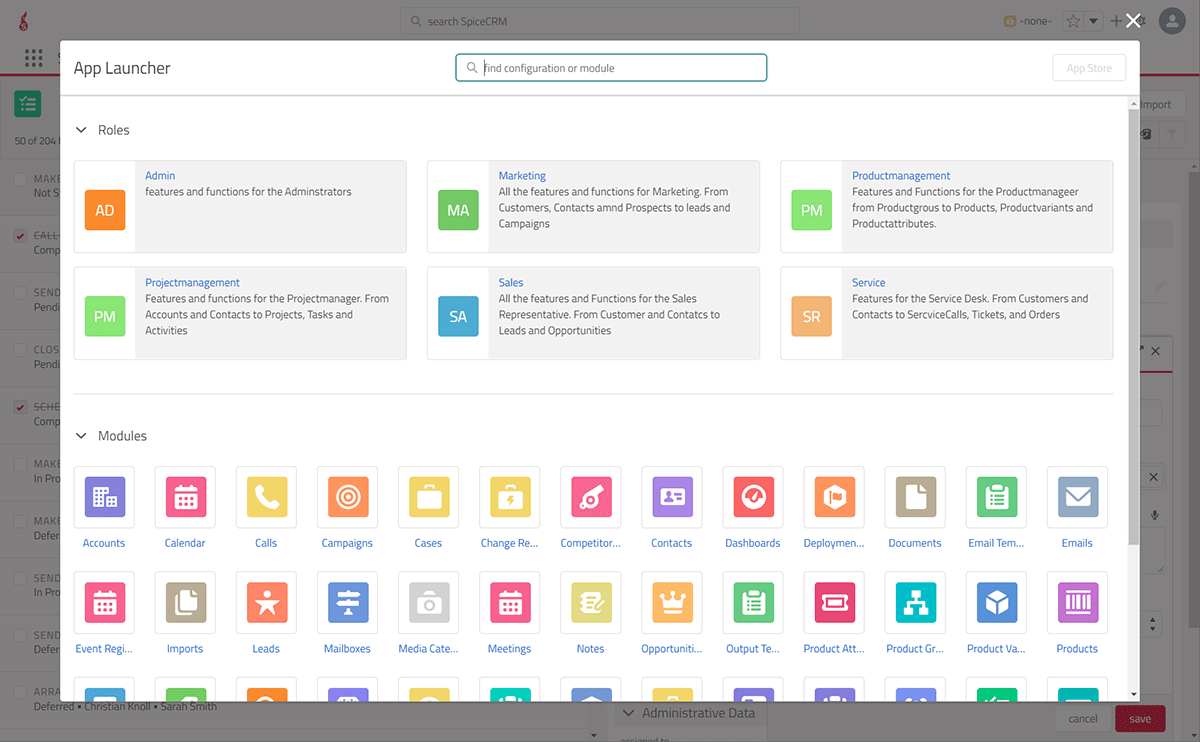This screenshot has height=742, width=1200.
Task: Open the Products barcode icon
Action: pos(1077,602)
